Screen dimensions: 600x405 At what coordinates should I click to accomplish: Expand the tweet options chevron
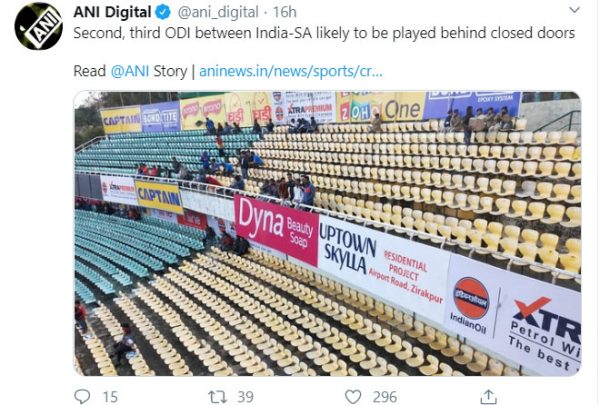(574, 10)
